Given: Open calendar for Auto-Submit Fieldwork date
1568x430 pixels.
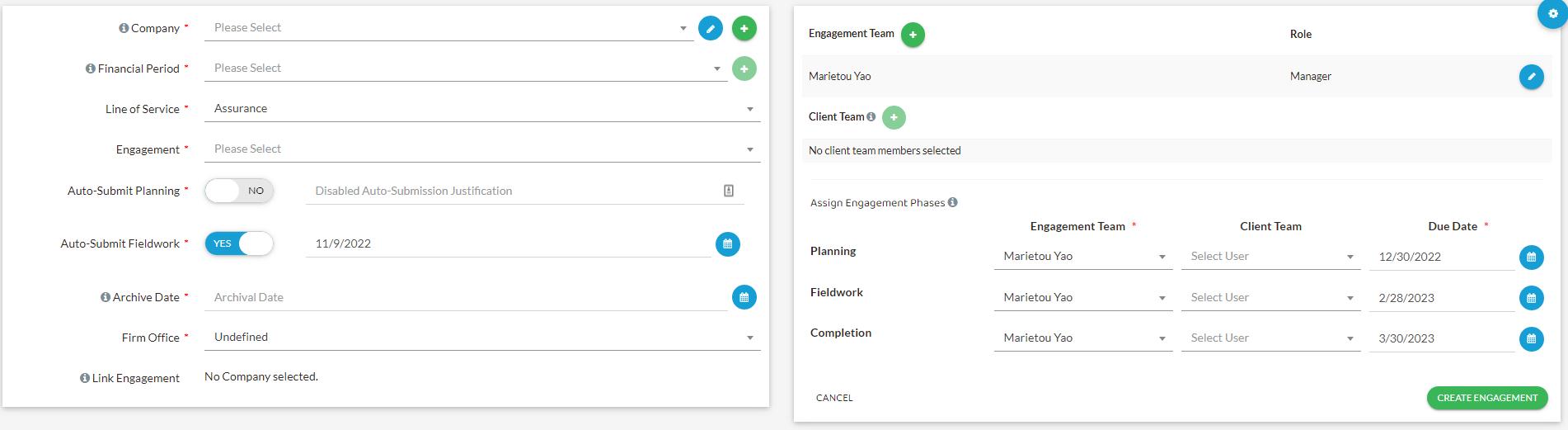Looking at the screenshot, I should coord(727,244).
